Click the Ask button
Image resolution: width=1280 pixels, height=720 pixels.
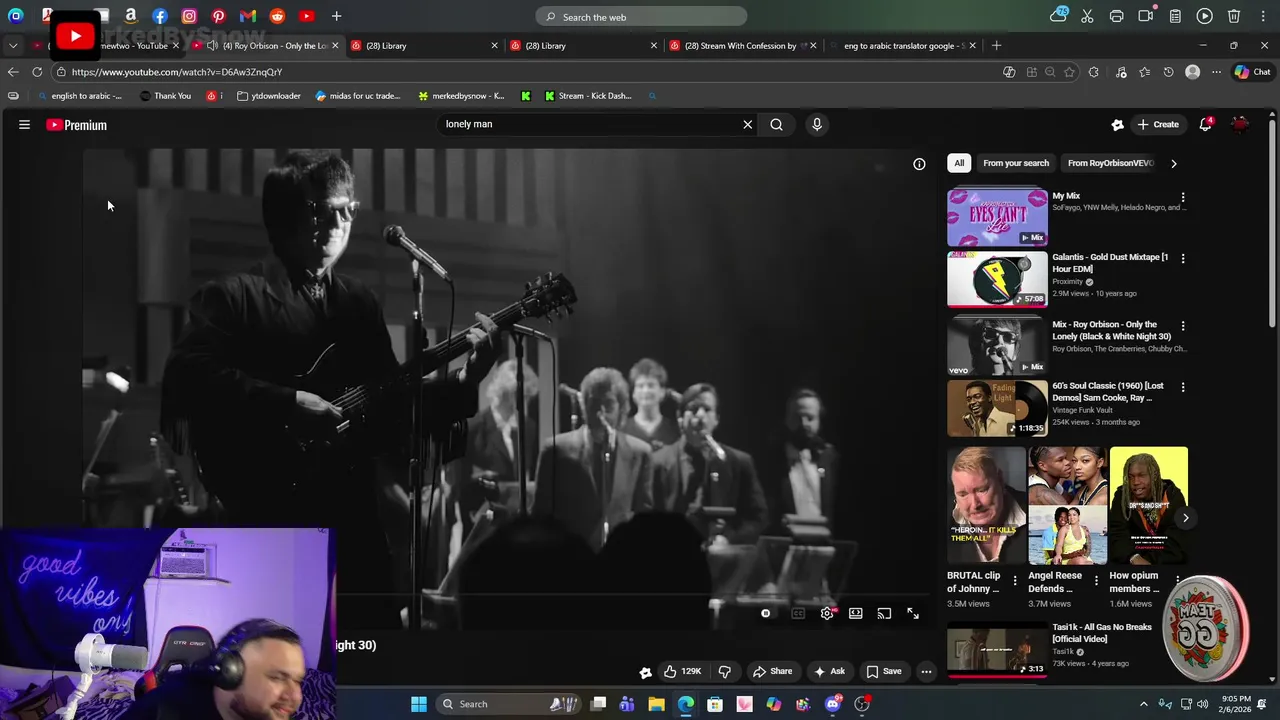[x=830, y=671]
